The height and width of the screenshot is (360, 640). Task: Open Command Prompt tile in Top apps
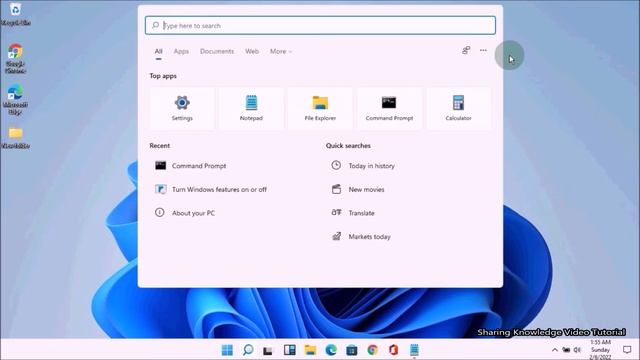coord(389,108)
